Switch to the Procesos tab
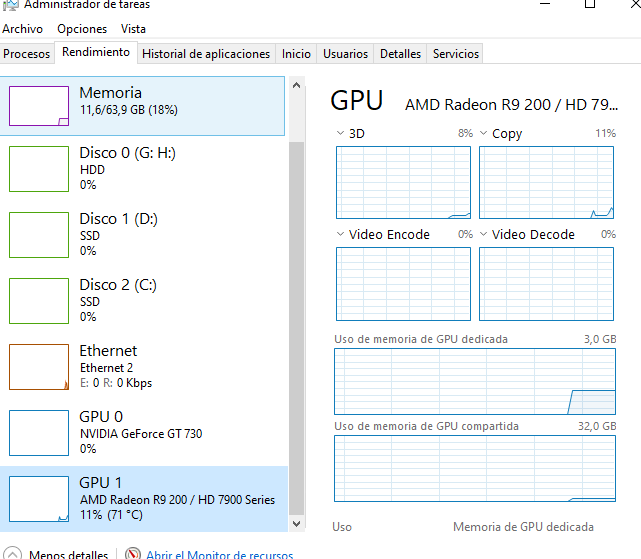Viewport: 641px width, 559px height. point(27,54)
